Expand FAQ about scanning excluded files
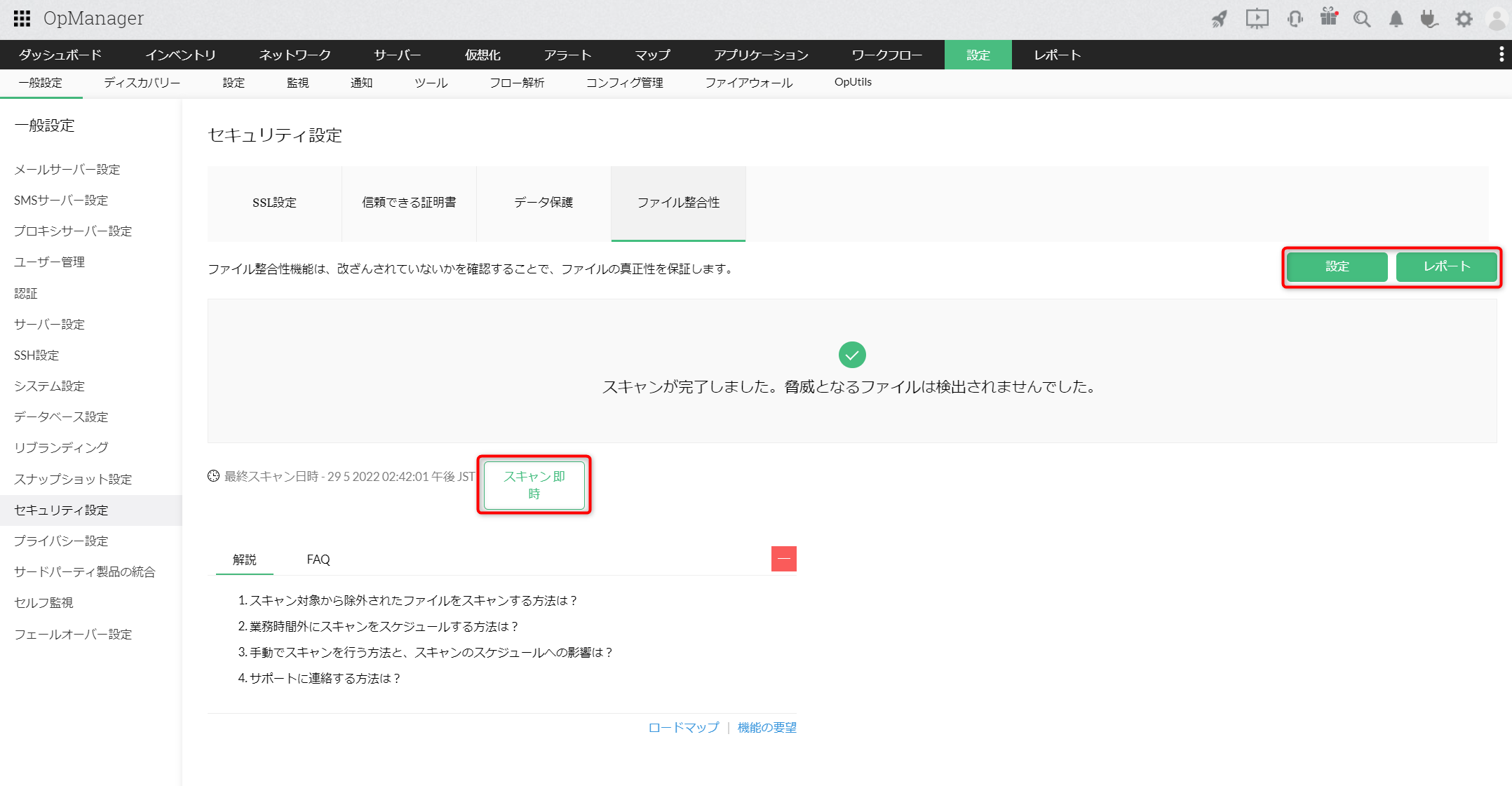Image resolution: width=1512 pixels, height=786 pixels. click(x=407, y=600)
